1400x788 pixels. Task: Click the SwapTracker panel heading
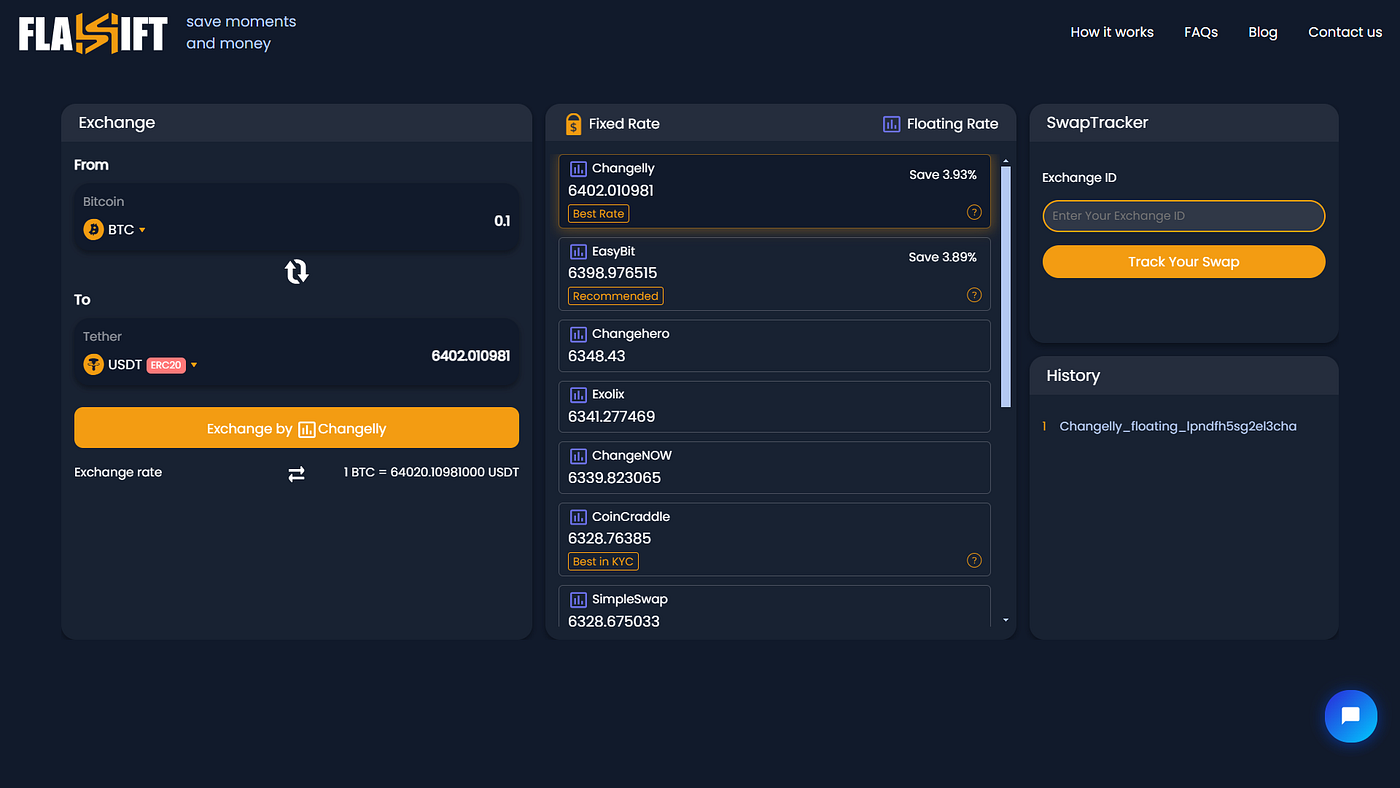click(x=1097, y=123)
